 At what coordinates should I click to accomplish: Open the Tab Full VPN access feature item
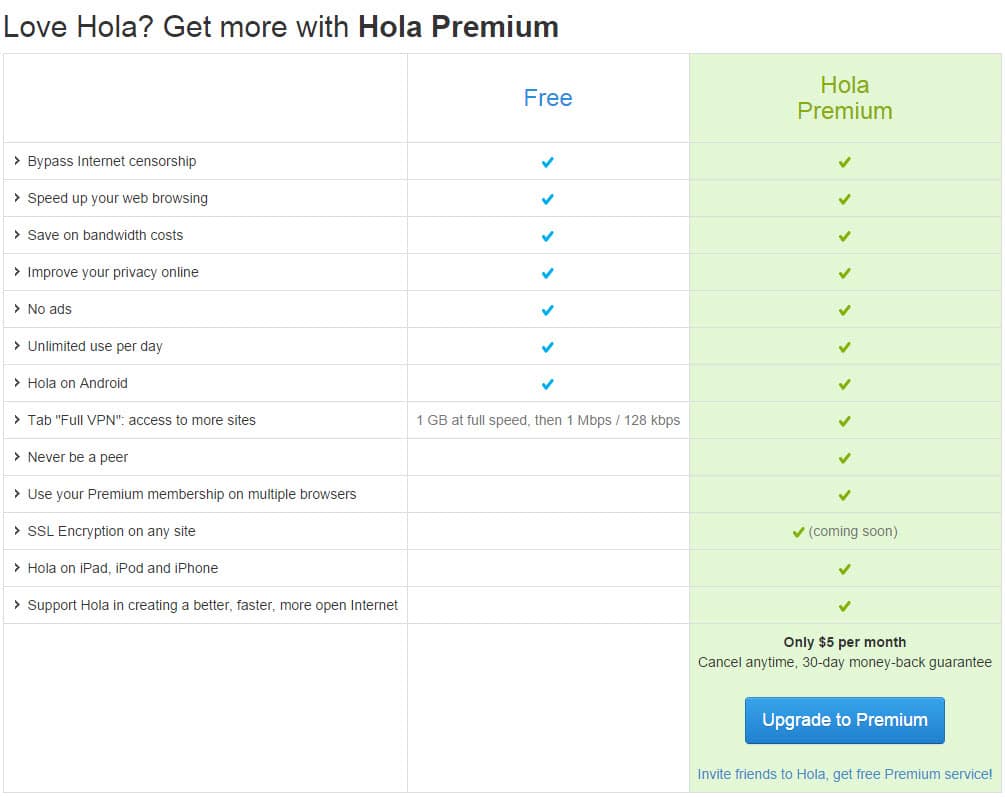[142, 420]
